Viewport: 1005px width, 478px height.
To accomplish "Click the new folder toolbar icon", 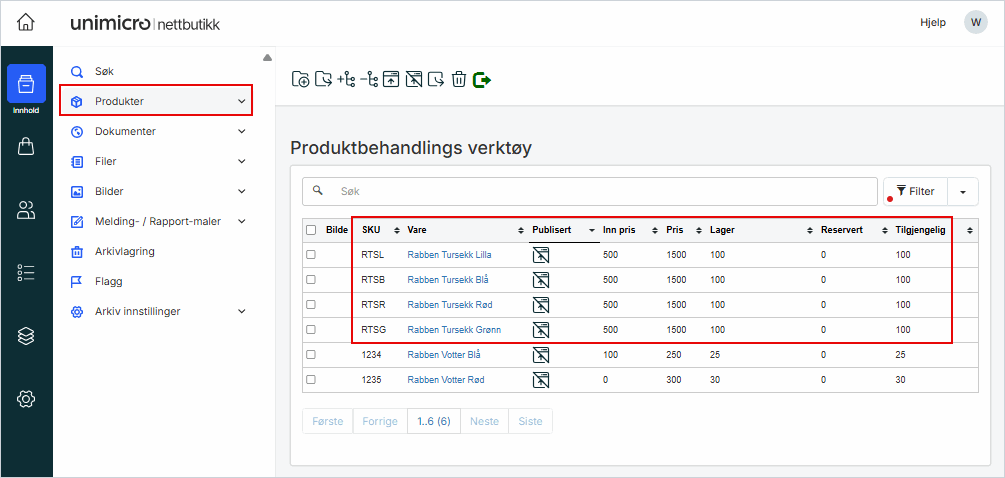I will click(x=300, y=80).
